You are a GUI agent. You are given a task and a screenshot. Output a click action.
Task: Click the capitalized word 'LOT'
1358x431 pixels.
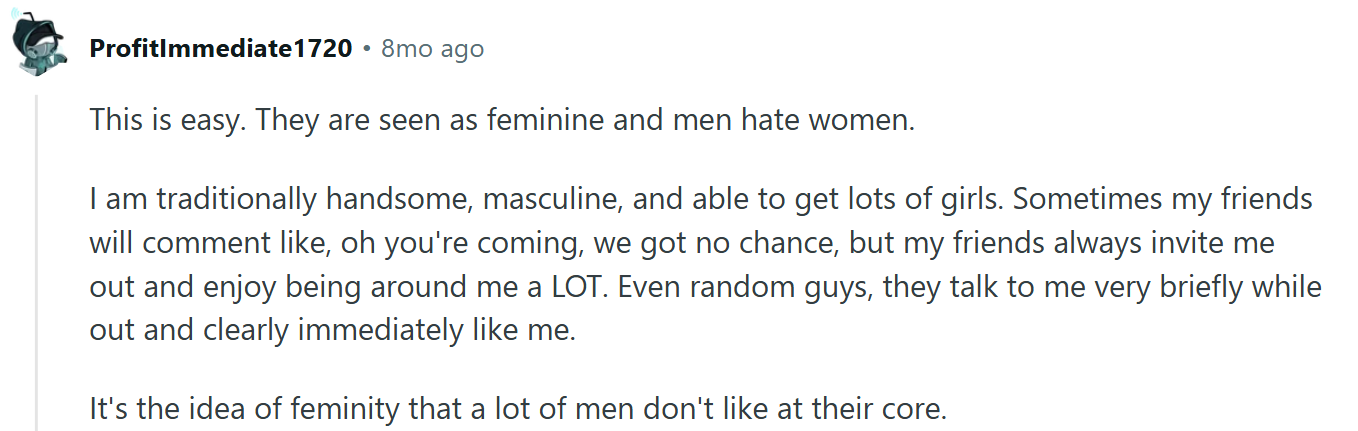tap(573, 287)
